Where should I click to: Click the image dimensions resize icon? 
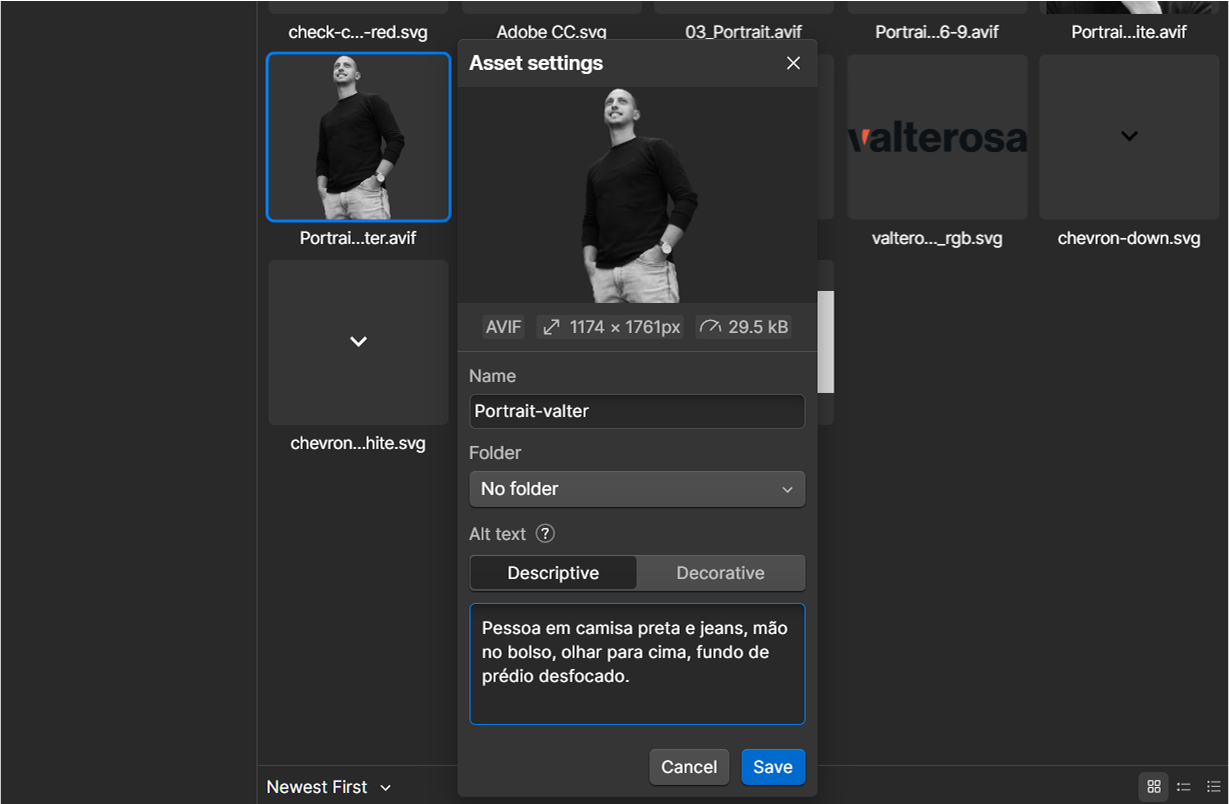point(550,327)
